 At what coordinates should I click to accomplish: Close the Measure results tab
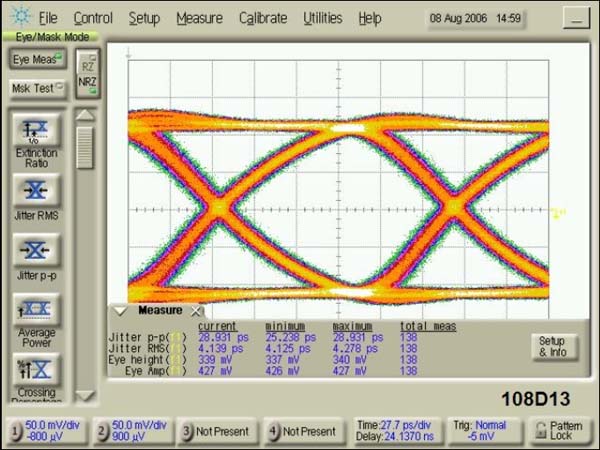(196, 311)
